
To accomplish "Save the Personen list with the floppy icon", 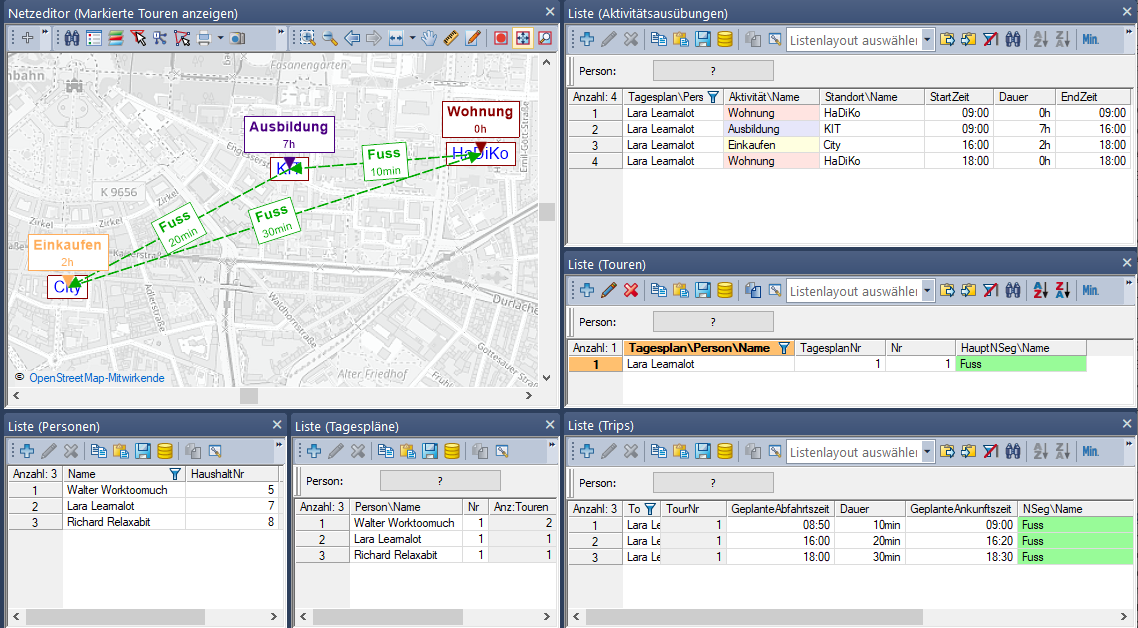I will coord(143,452).
